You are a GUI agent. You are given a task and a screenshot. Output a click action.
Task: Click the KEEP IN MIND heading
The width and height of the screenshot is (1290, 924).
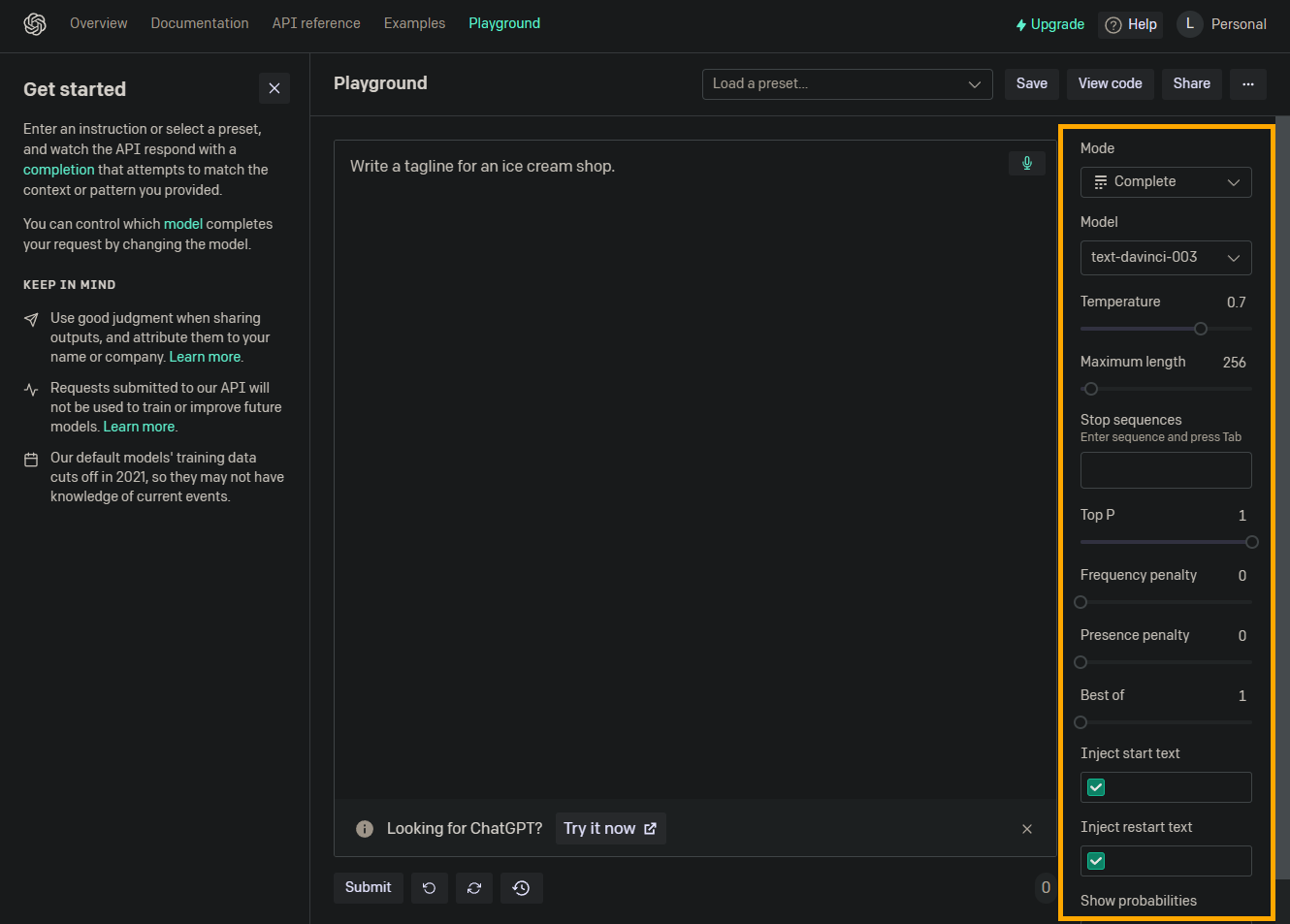point(69,285)
